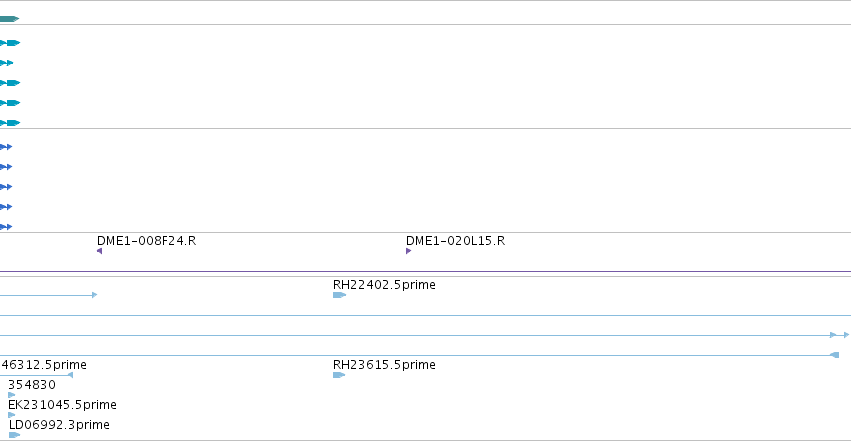851x441 pixels.
Task: Click the purple arrow under DME1-020L15.R
Action: pos(409,251)
